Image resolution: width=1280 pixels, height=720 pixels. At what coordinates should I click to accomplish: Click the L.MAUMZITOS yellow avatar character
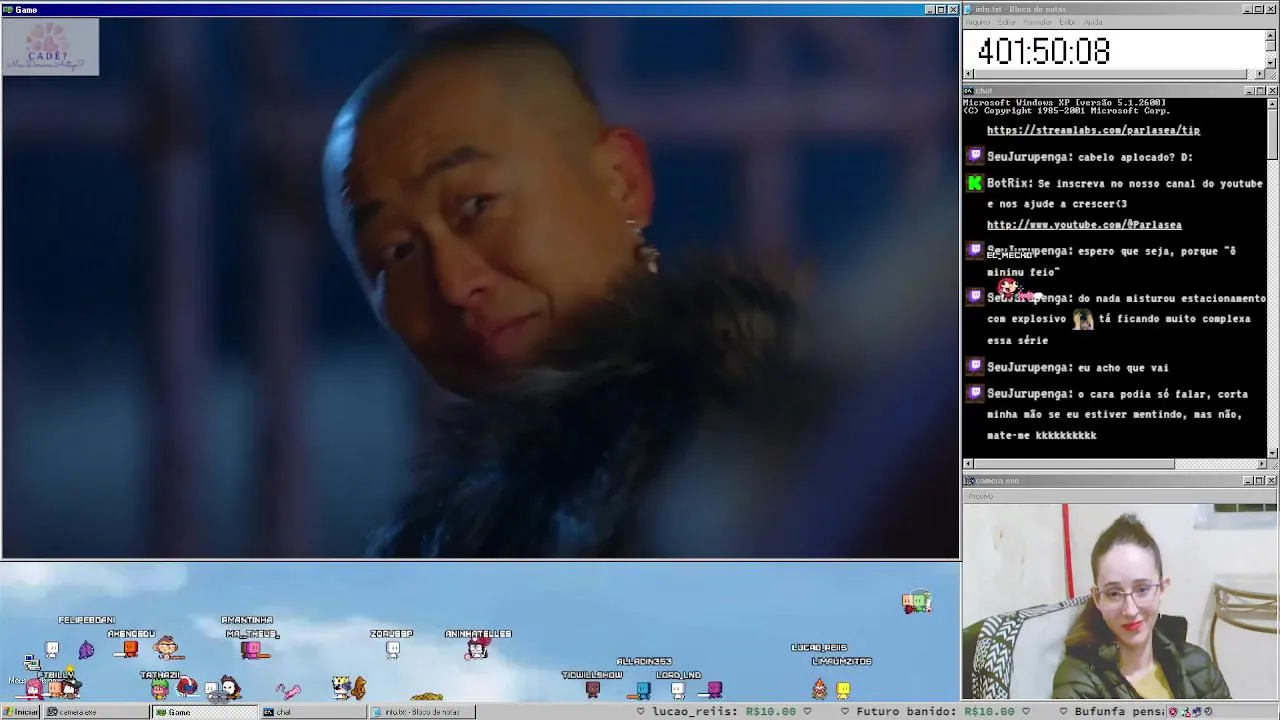843,689
